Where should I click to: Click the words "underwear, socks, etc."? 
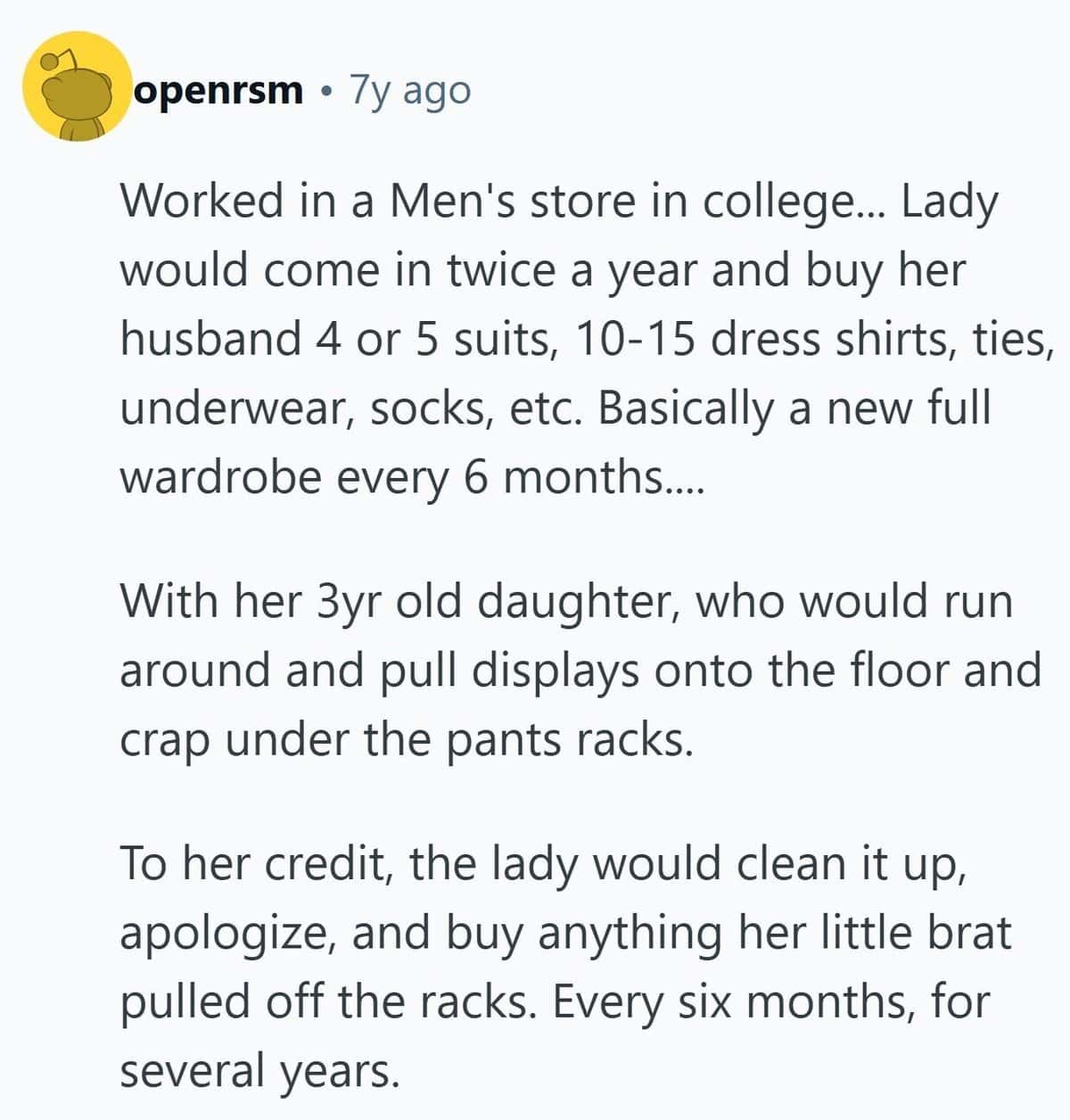coord(351,408)
